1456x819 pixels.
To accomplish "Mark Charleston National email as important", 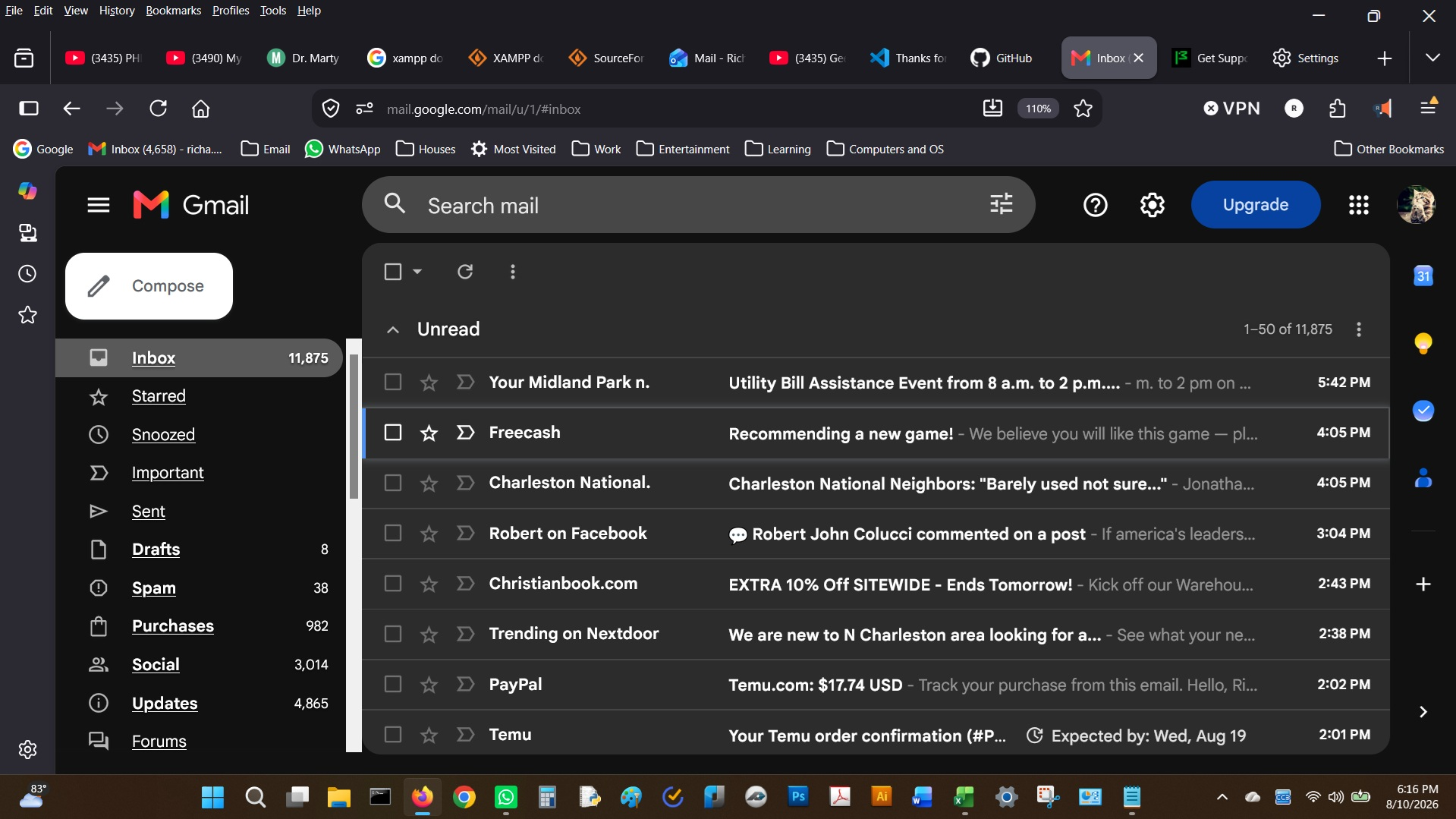I will pyautogui.click(x=465, y=483).
